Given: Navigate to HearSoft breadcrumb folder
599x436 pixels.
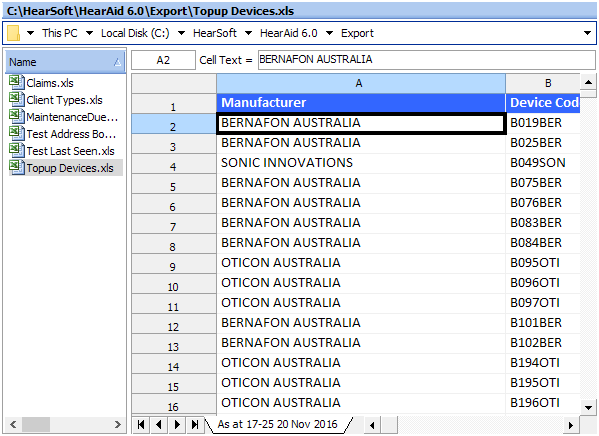Looking at the screenshot, I should point(215,33).
